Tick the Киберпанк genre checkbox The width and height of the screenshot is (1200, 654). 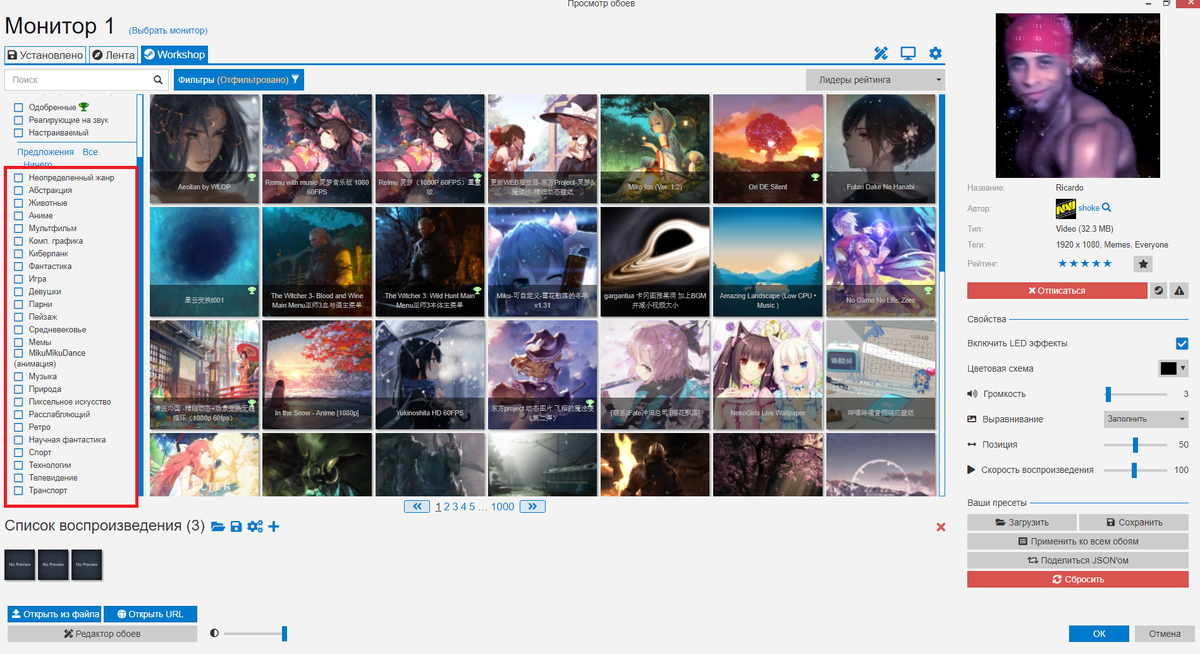[19, 254]
